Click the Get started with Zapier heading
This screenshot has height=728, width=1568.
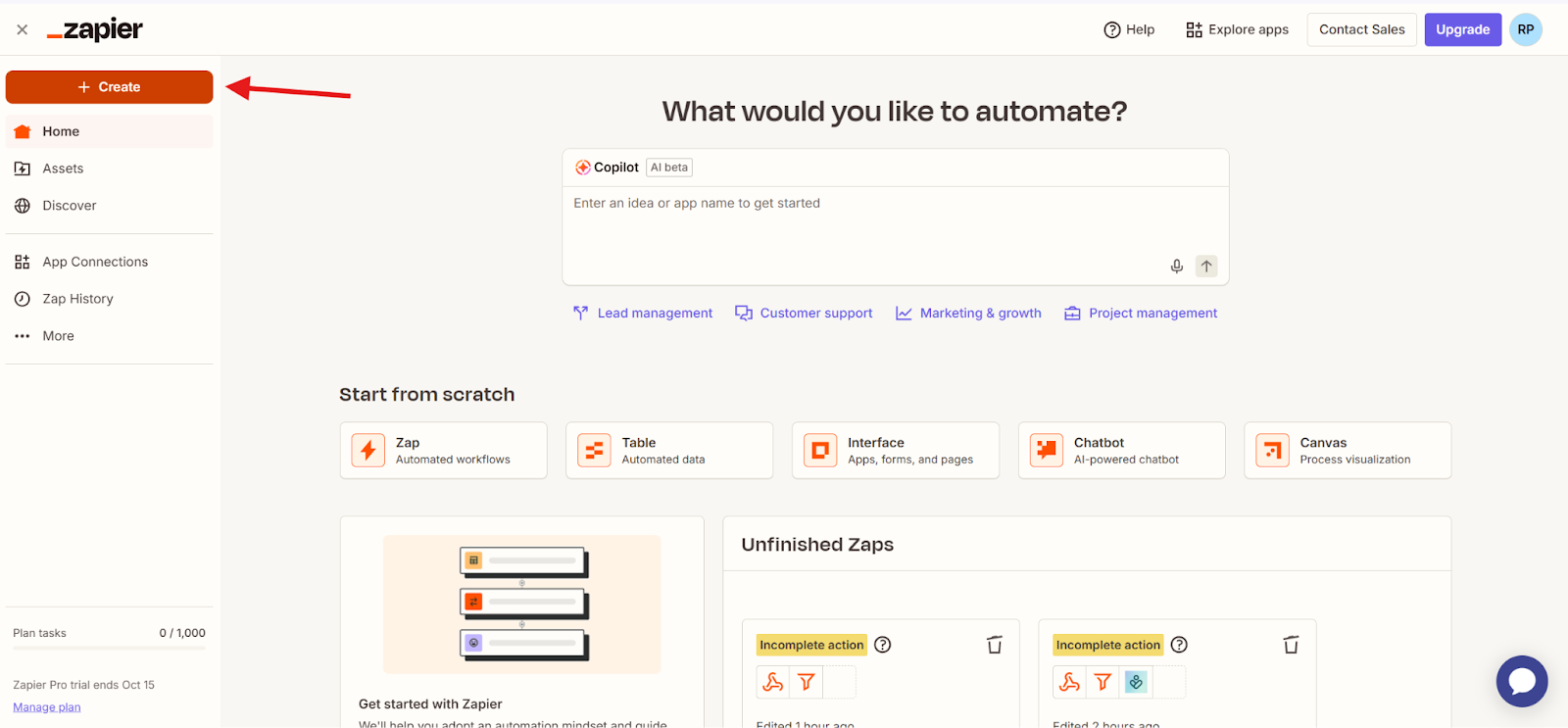coord(430,704)
